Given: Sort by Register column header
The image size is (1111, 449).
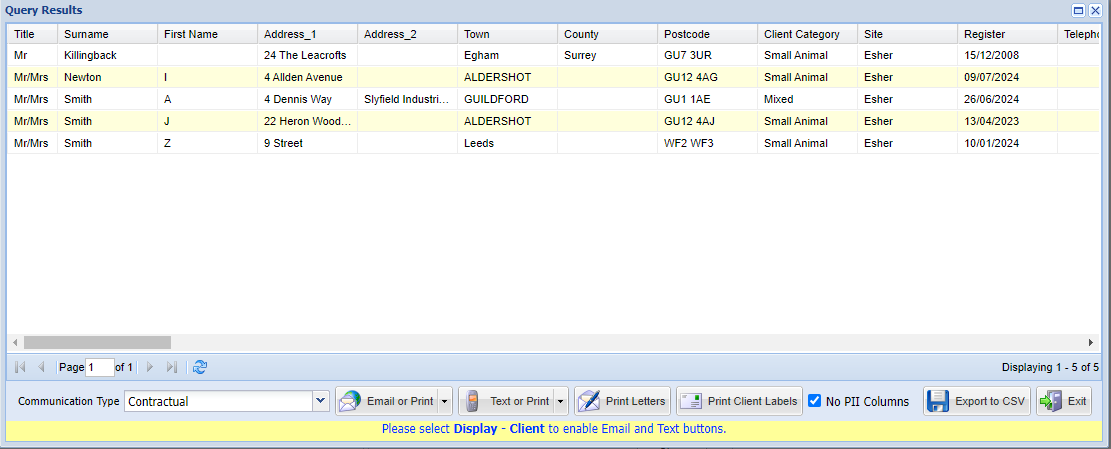Looking at the screenshot, I should point(1007,34).
